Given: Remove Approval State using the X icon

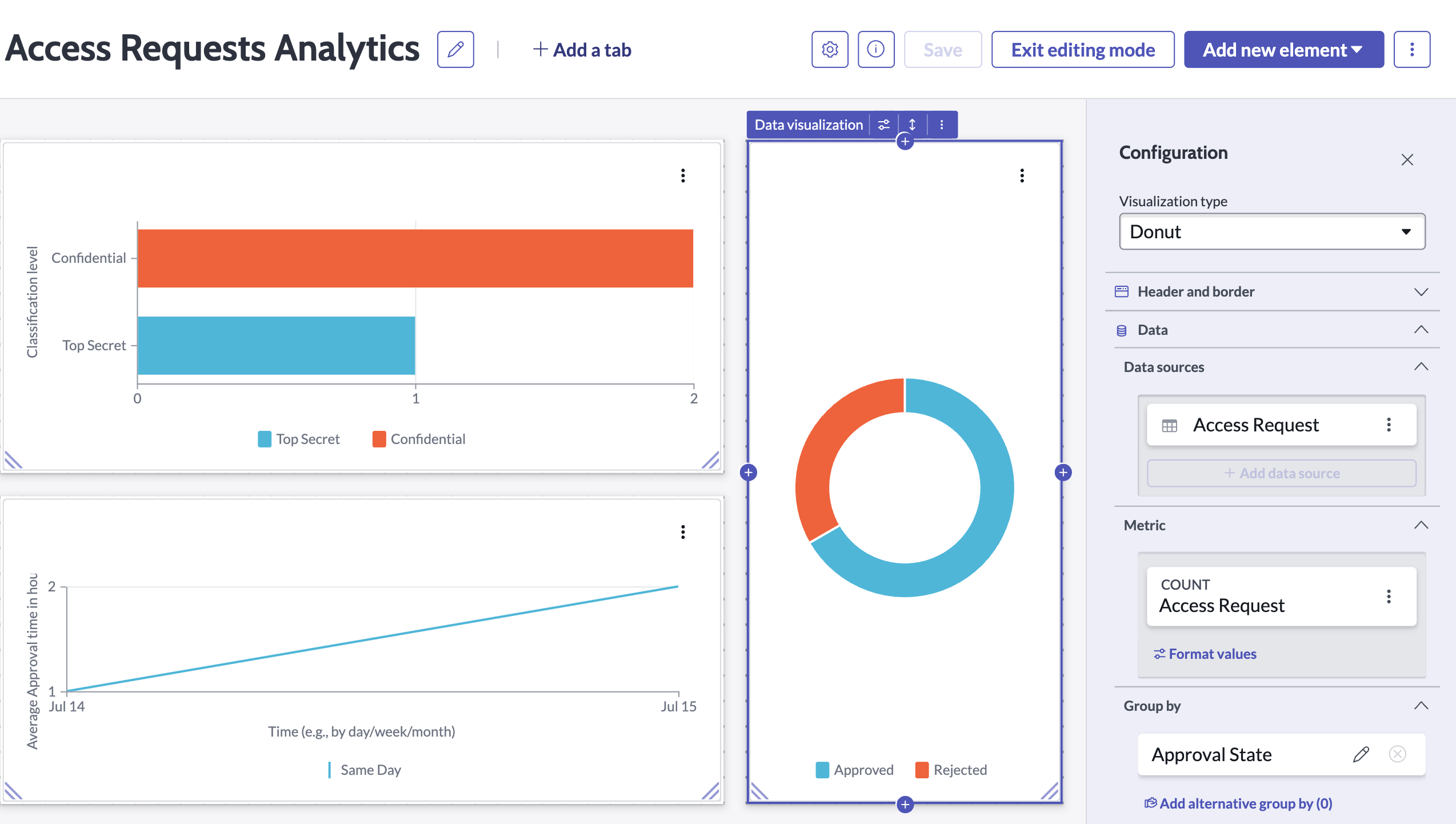Looking at the screenshot, I should [x=1398, y=754].
